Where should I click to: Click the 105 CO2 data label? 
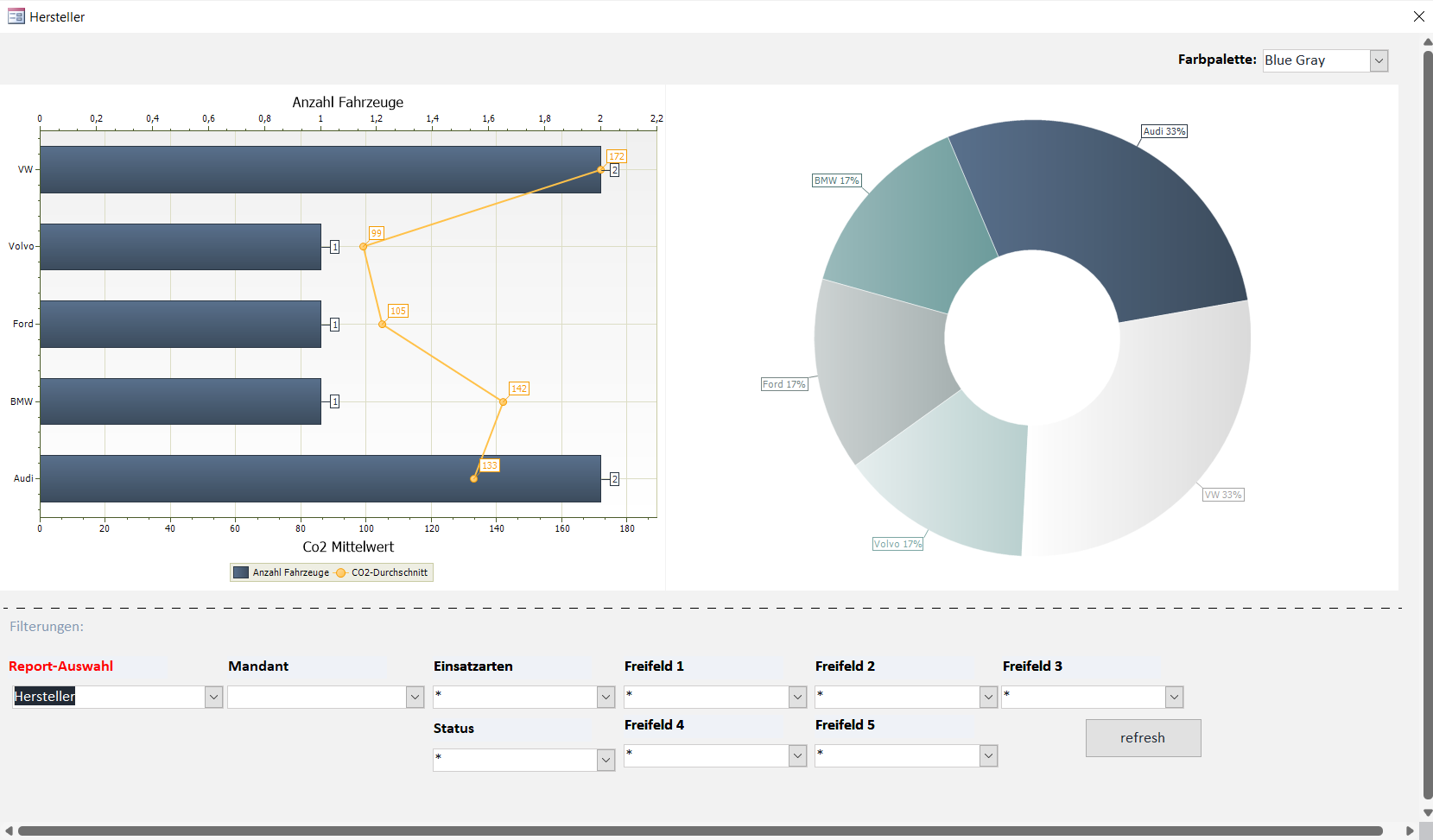[398, 311]
